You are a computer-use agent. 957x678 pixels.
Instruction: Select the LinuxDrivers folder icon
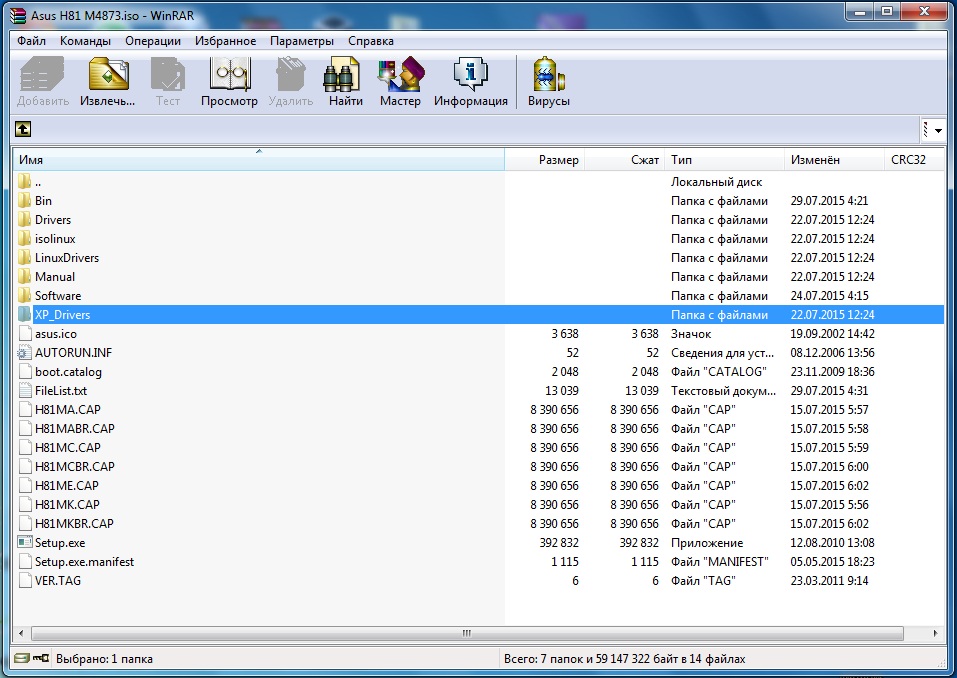pyautogui.click(x=24, y=257)
